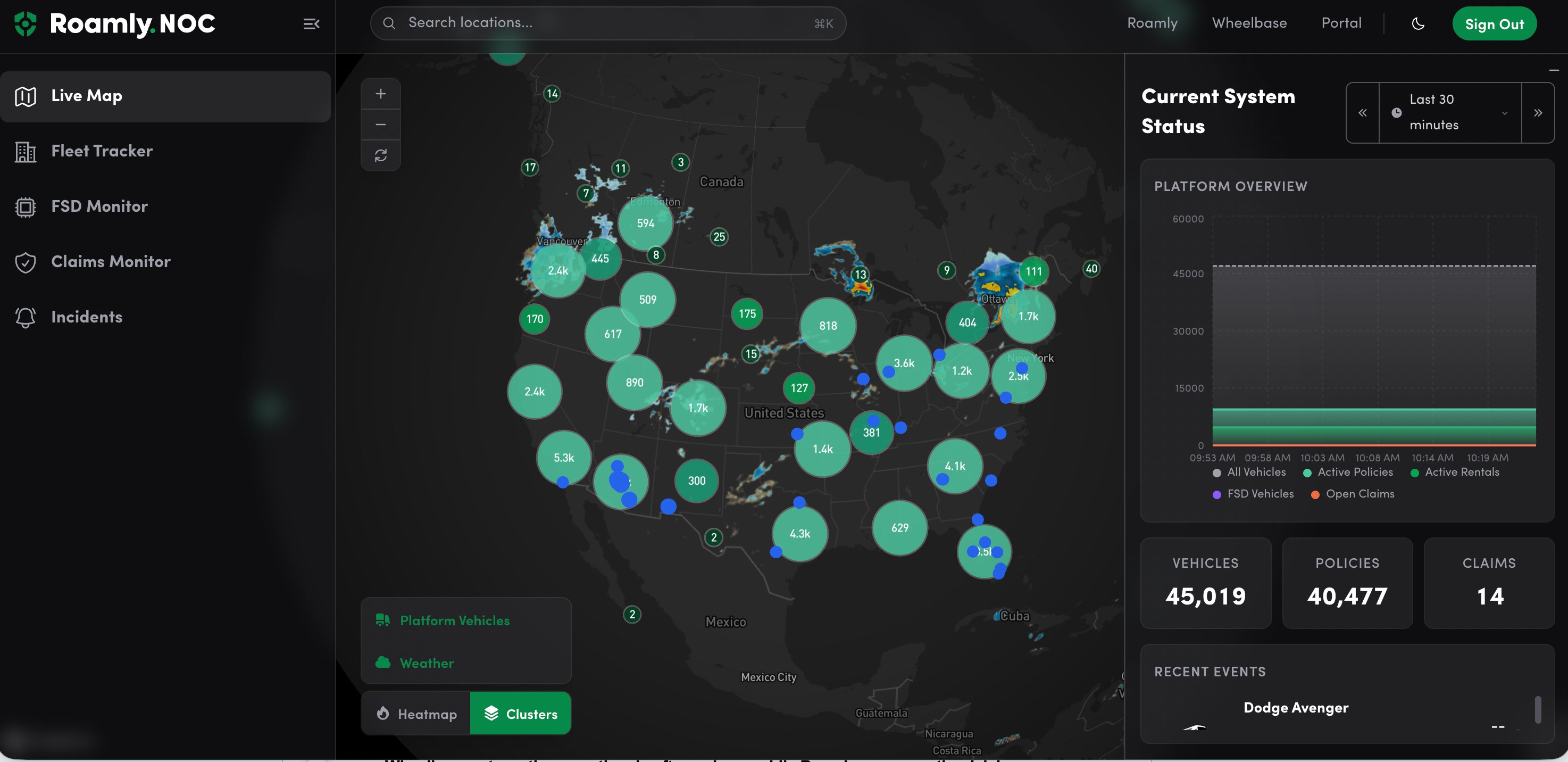
Task: Collapse the sidebar with the menu icon
Action: pos(311,24)
